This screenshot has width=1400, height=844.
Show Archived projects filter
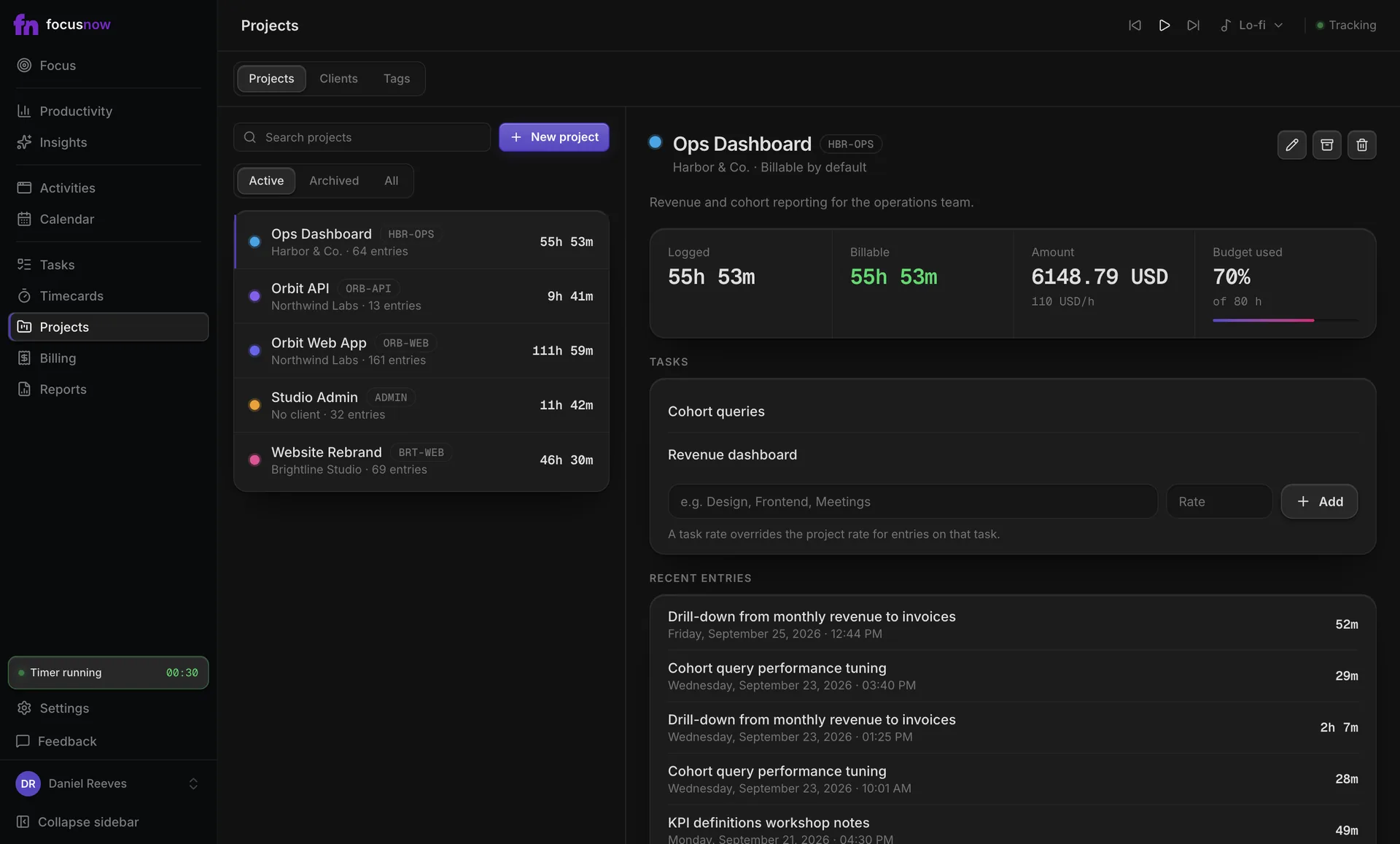pyautogui.click(x=334, y=181)
